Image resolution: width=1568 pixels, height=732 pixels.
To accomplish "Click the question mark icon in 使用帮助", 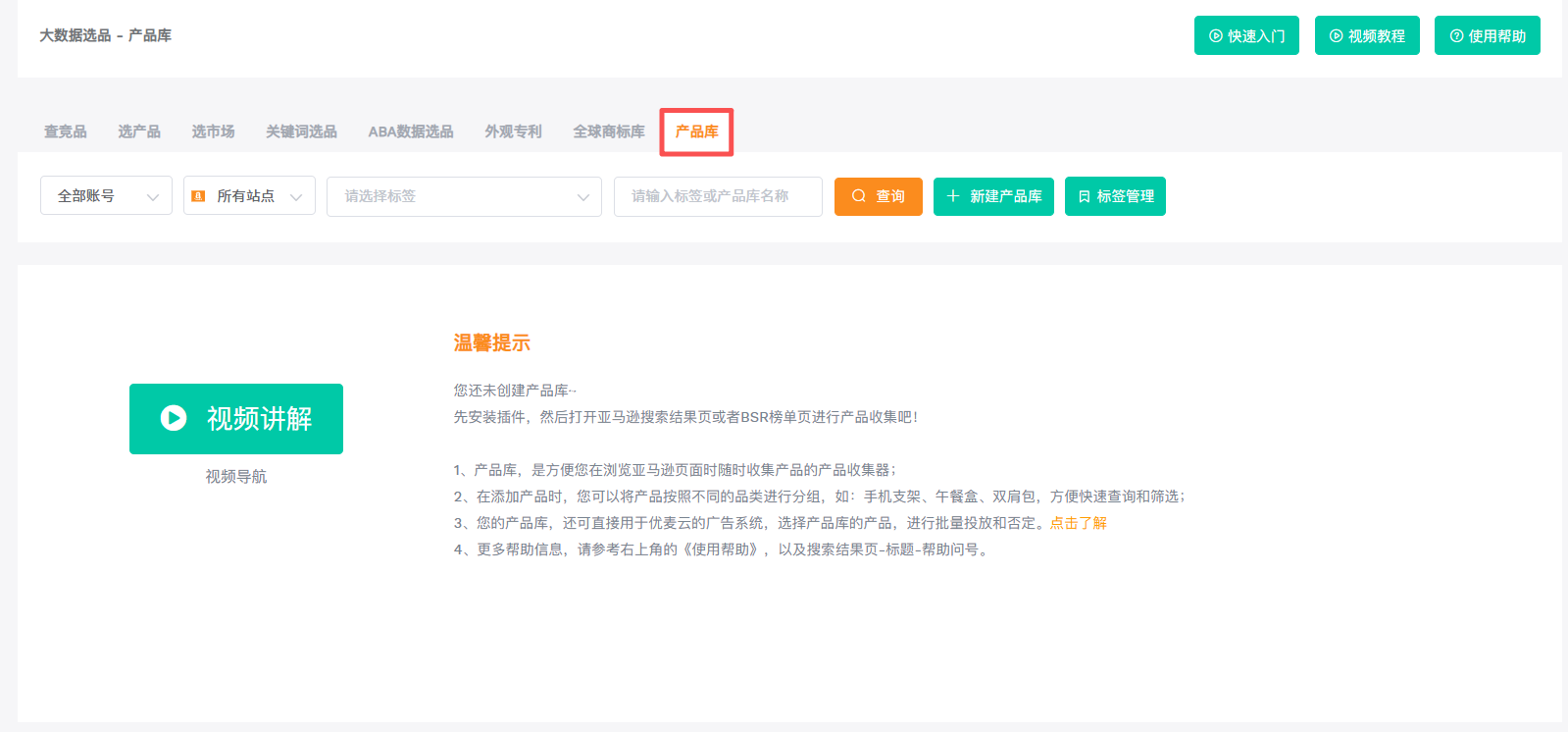I will [1456, 36].
